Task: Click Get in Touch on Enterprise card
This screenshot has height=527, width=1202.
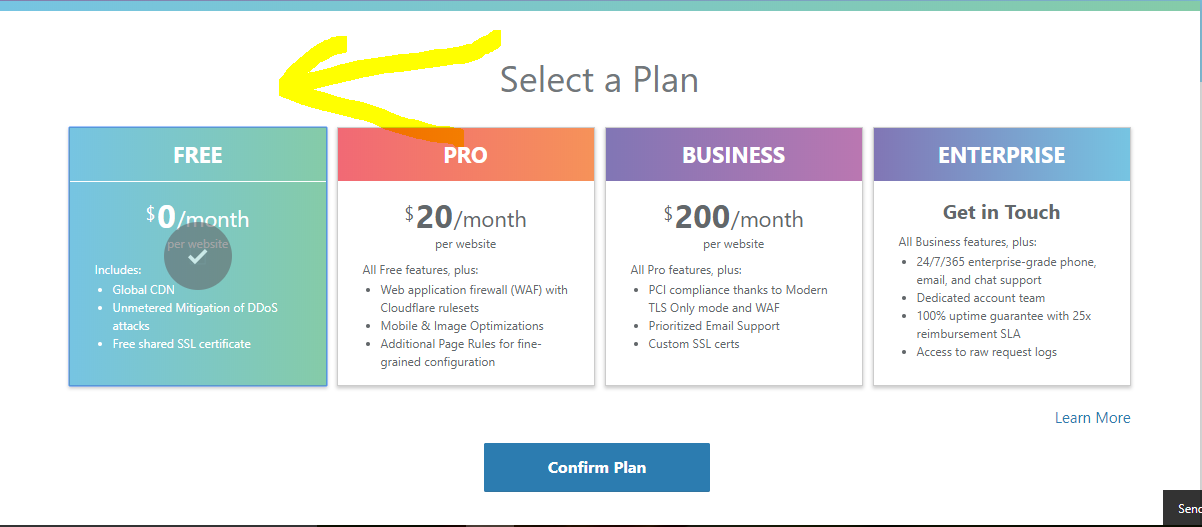Action: (1001, 212)
